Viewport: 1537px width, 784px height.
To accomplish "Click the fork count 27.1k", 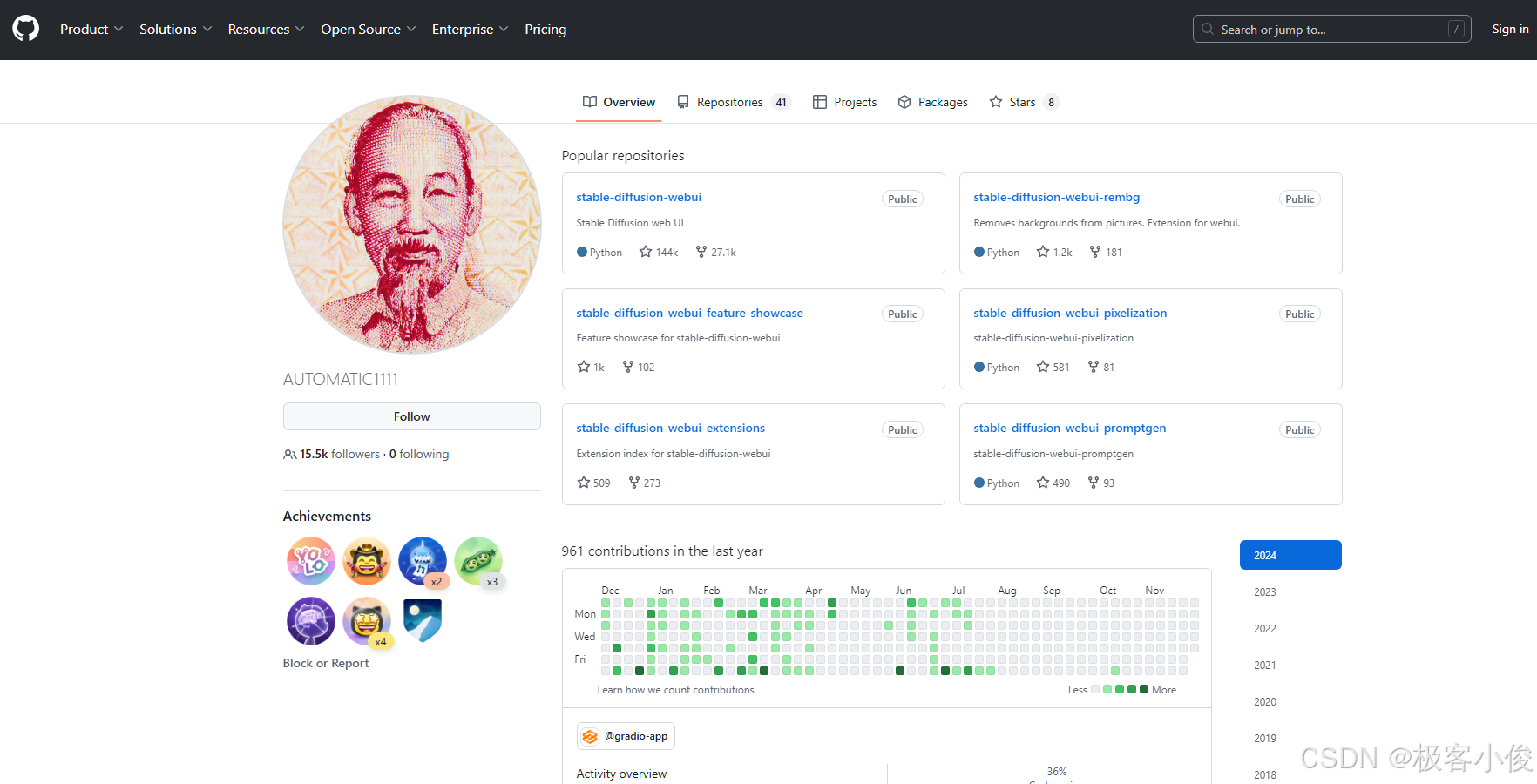I will click(x=715, y=252).
